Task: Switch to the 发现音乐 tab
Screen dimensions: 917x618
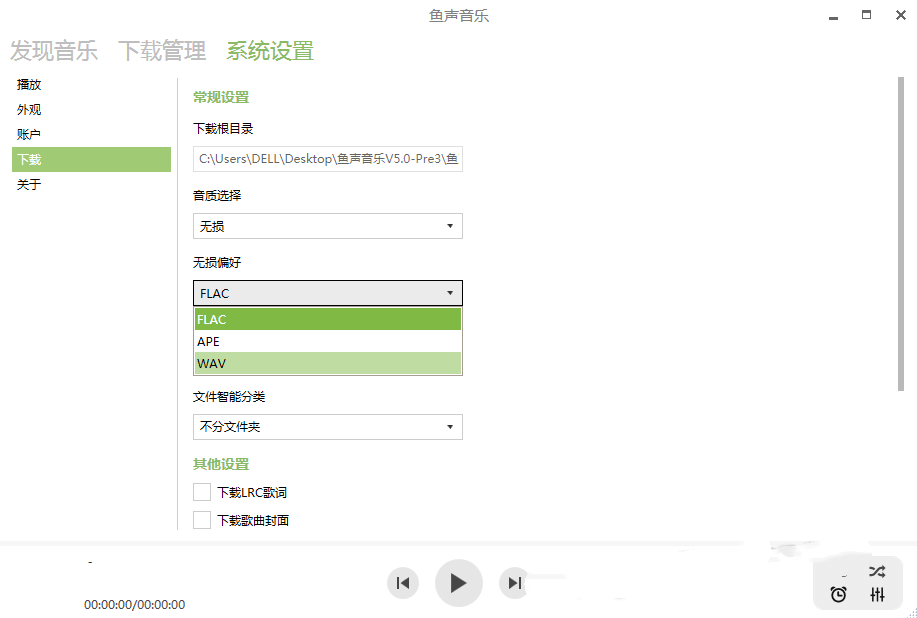Action: coord(54,51)
